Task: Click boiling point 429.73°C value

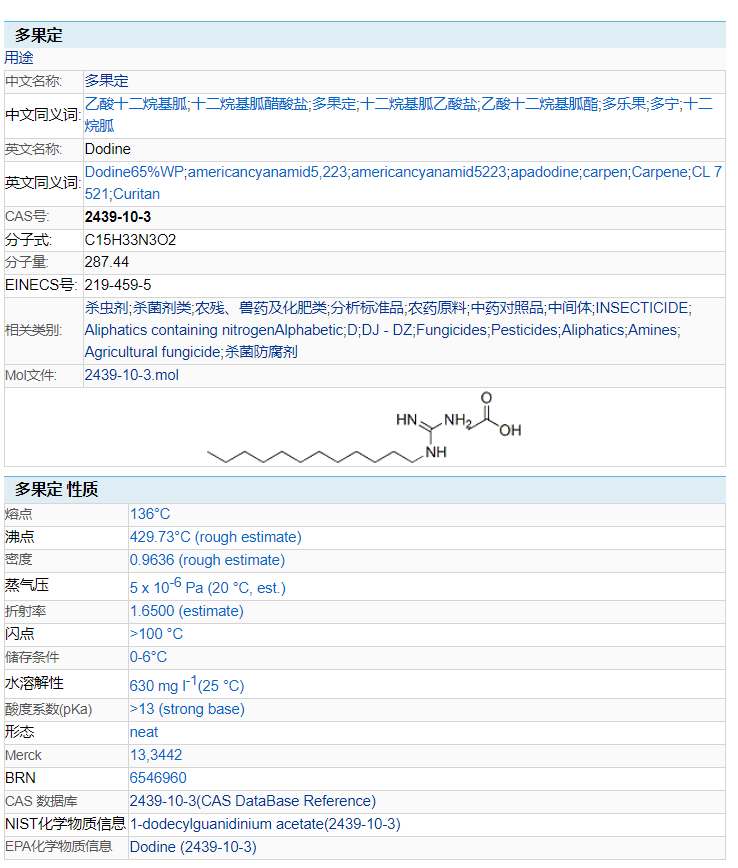Action: (x=215, y=538)
